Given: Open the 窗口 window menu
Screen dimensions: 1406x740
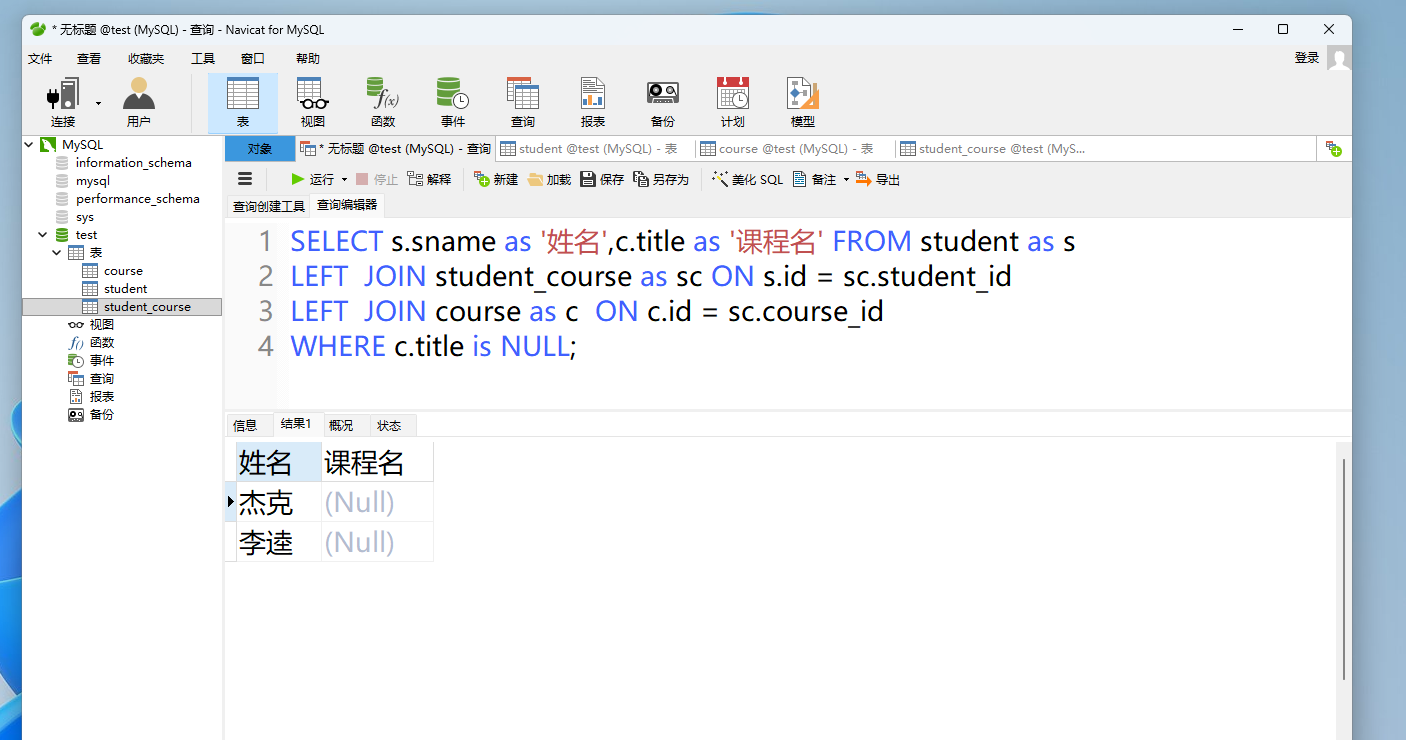Looking at the screenshot, I should (x=253, y=59).
